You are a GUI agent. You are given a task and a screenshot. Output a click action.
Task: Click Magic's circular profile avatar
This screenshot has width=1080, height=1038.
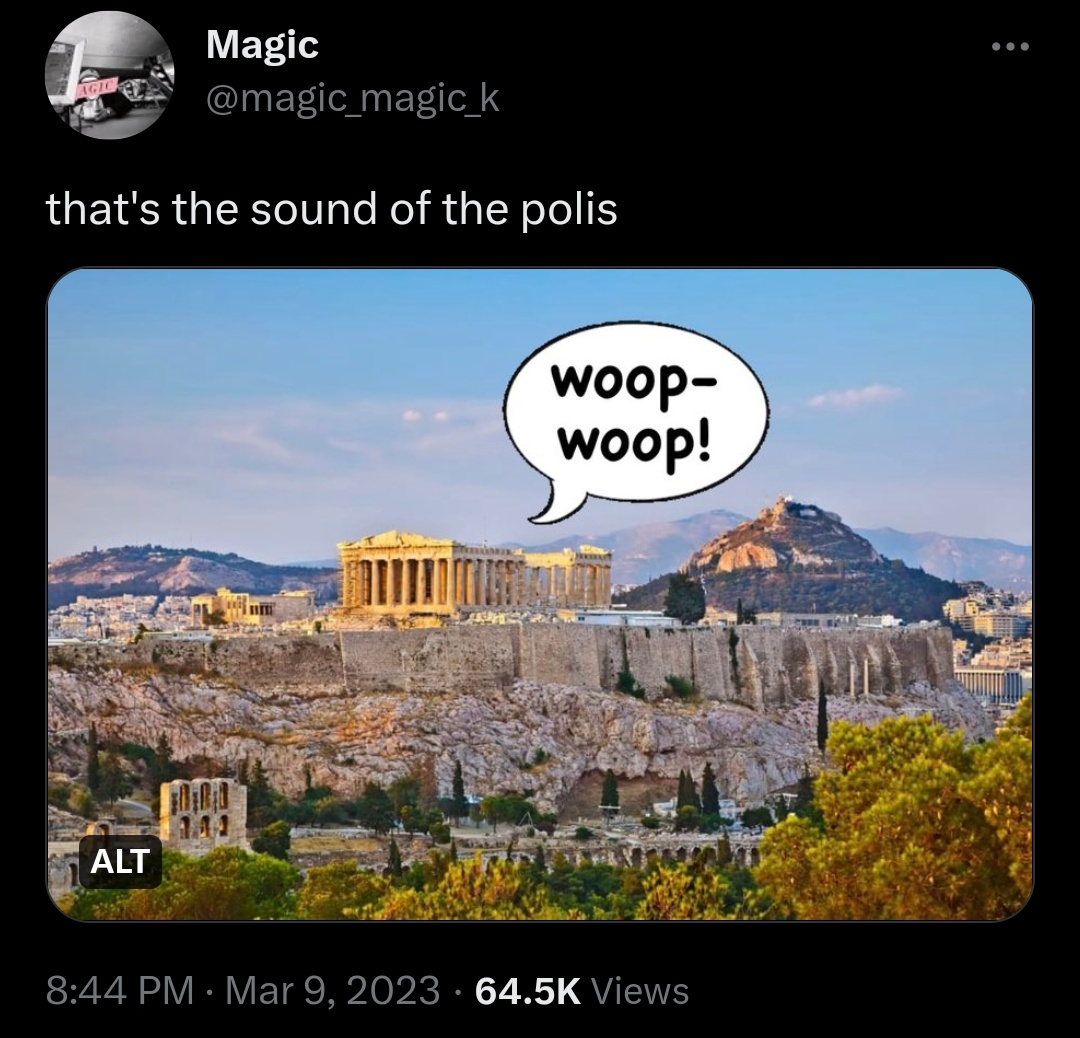110,74
